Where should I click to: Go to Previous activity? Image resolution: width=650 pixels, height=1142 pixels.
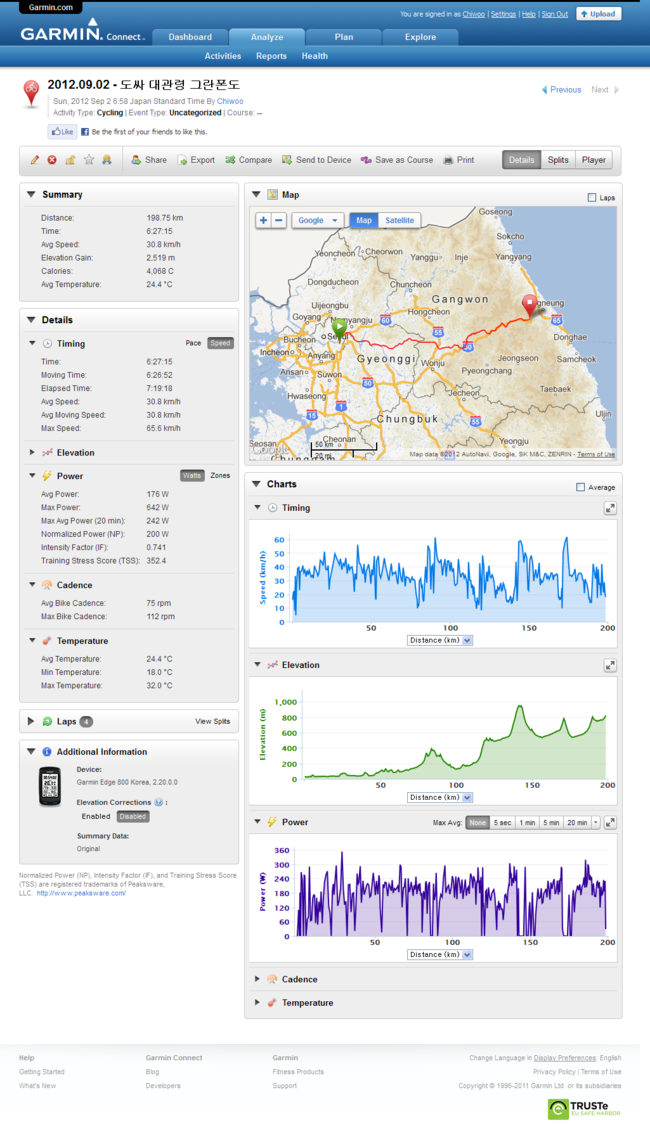click(562, 90)
